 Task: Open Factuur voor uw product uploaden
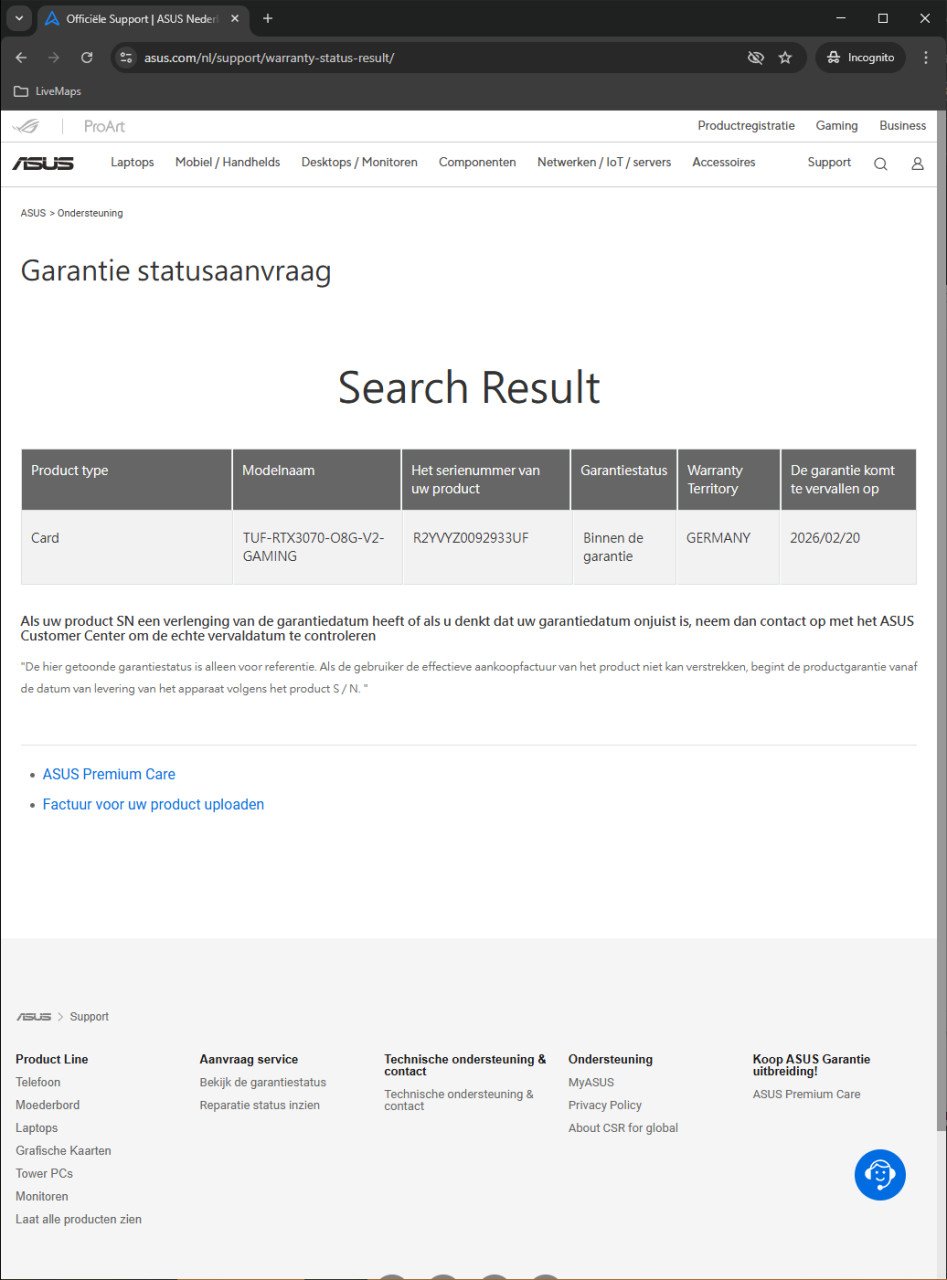click(x=153, y=804)
